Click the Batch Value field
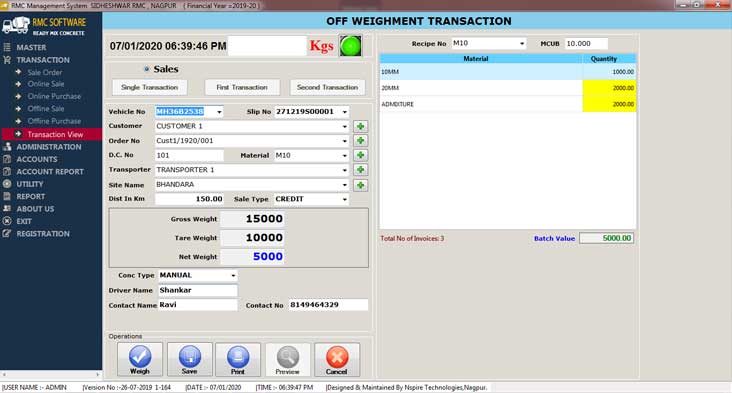Viewport: 732px width, 393px height. point(606,238)
